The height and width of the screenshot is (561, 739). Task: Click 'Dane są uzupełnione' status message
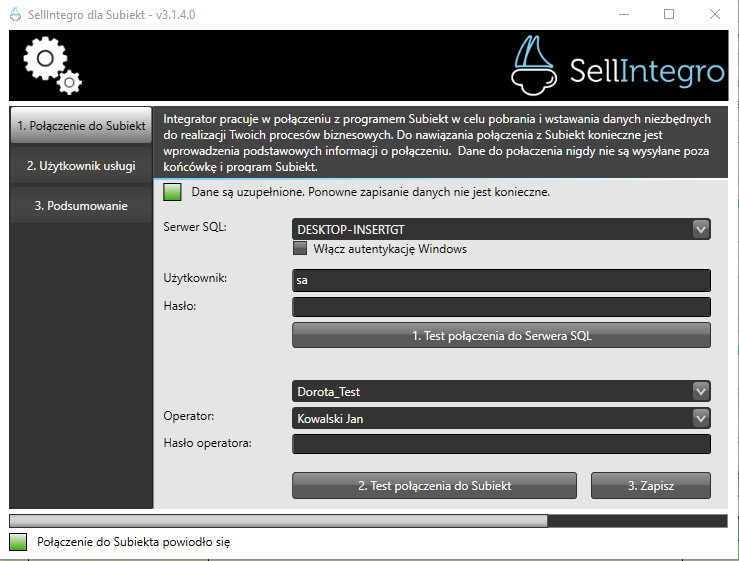point(370,192)
